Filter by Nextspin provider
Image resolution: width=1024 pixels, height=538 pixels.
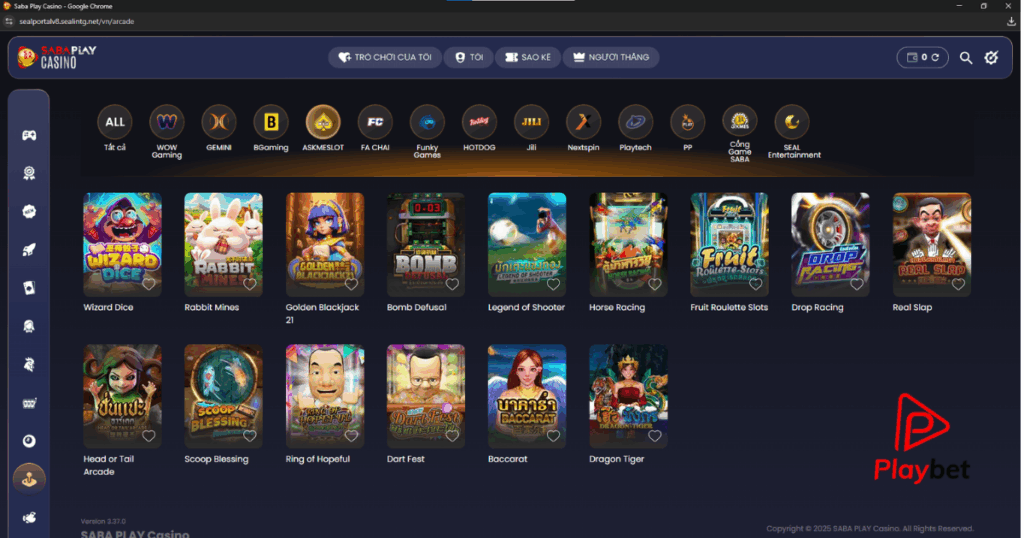pos(583,121)
